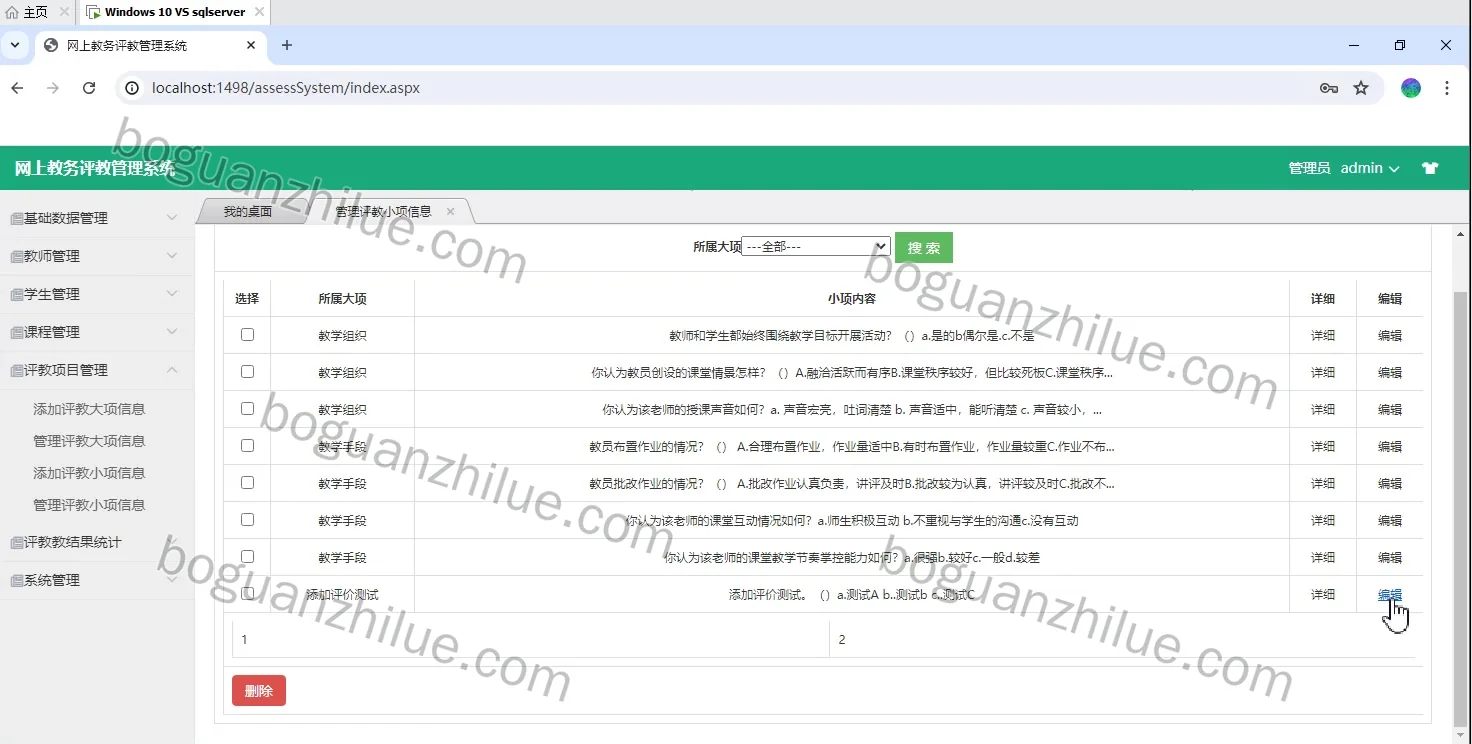Open saved passwords key icon

tap(1328, 88)
